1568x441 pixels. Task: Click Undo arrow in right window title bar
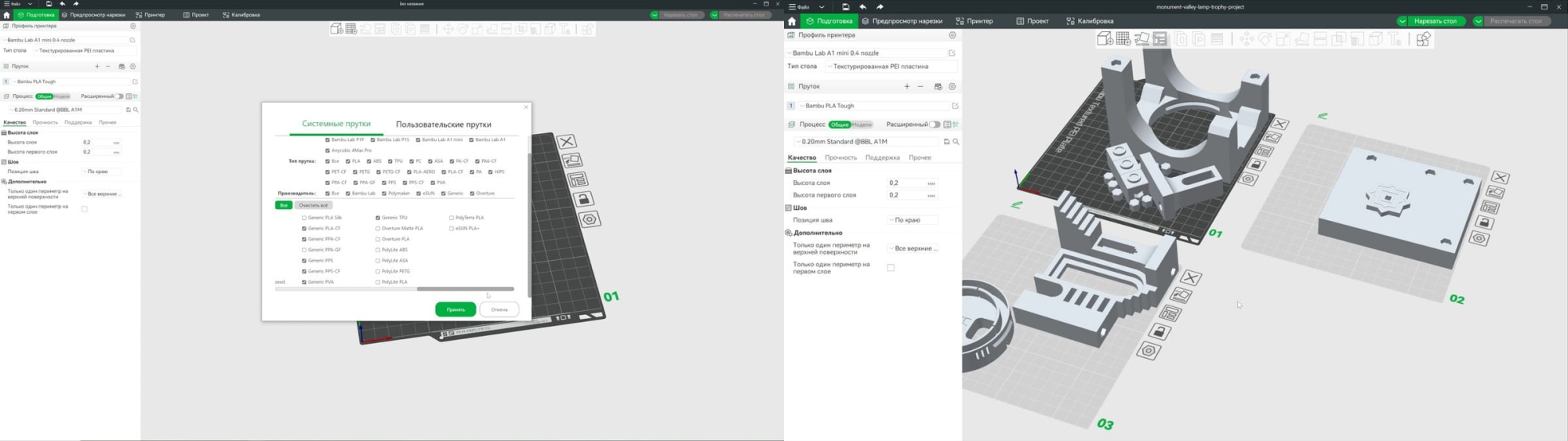pyautogui.click(x=862, y=6)
